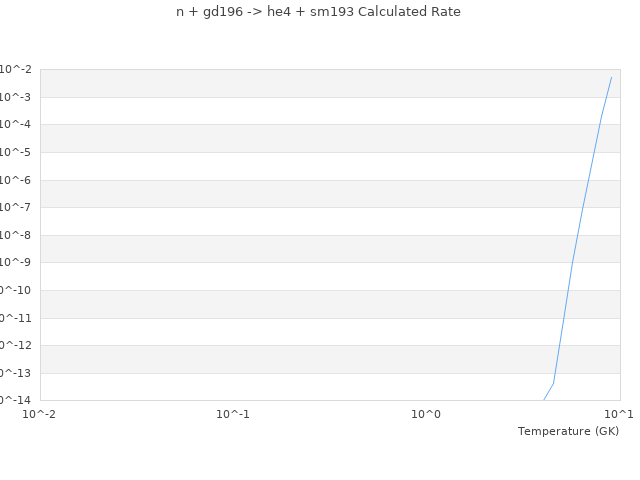Click the y-axis 10^-14 tick label
Image resolution: width=640 pixels, height=480 pixels.
(14, 400)
